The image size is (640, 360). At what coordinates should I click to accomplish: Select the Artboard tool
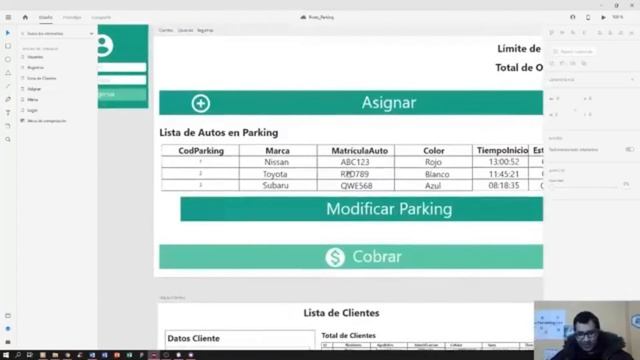(8, 126)
